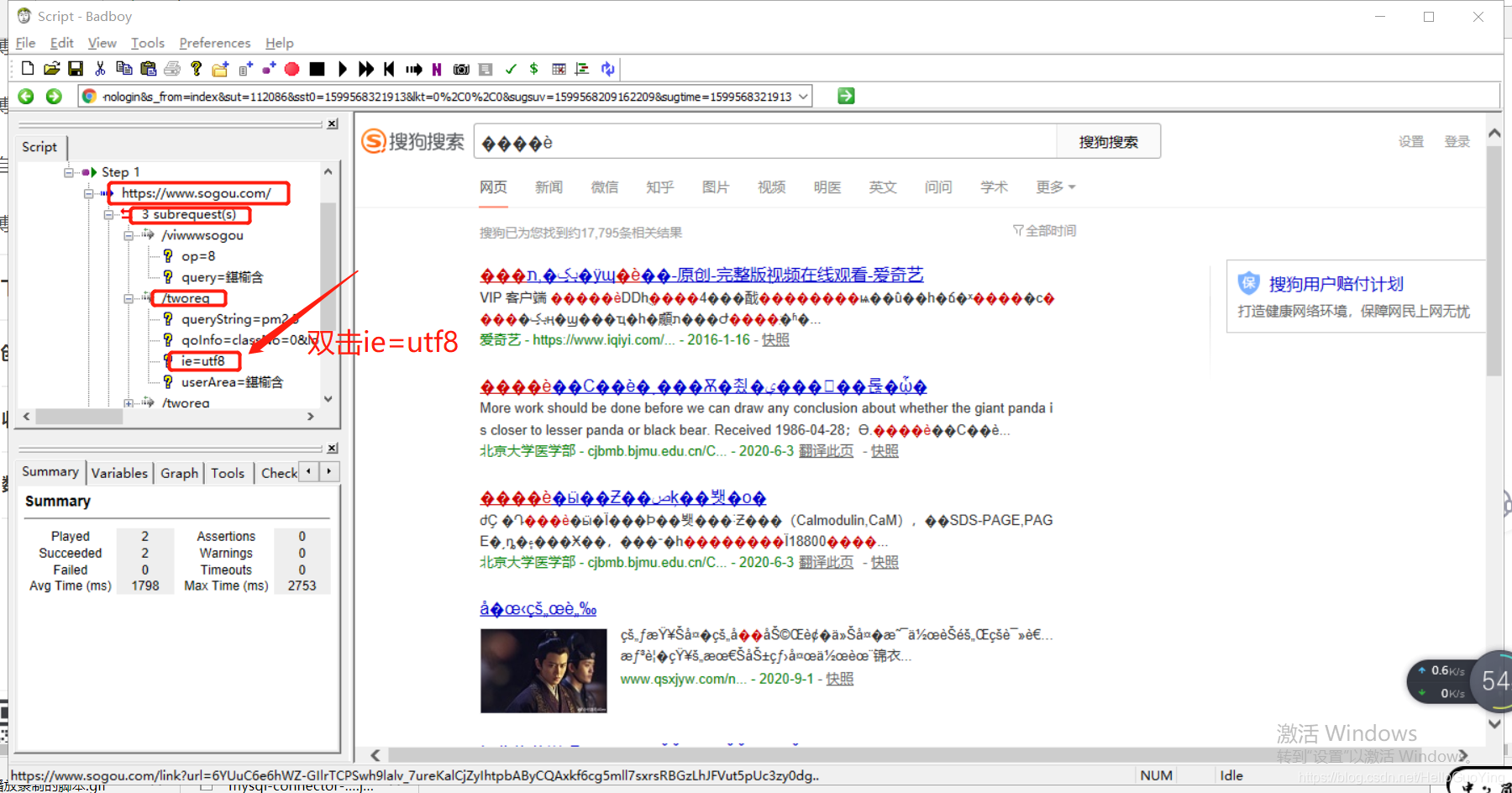Click the Sogou search text box
This screenshot has height=793, width=1512.
765,142
